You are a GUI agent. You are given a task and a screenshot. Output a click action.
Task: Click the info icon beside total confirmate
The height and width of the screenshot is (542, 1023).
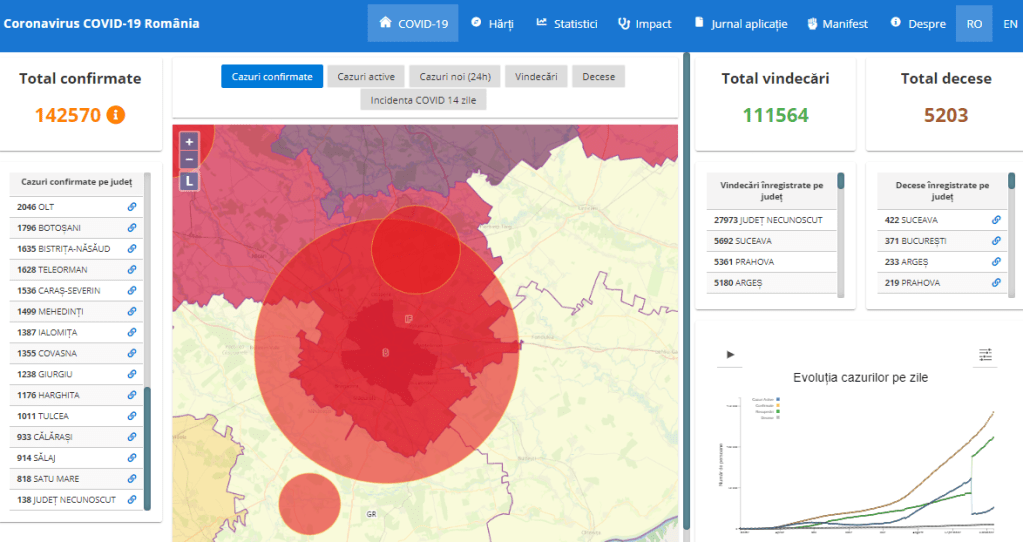(x=116, y=115)
